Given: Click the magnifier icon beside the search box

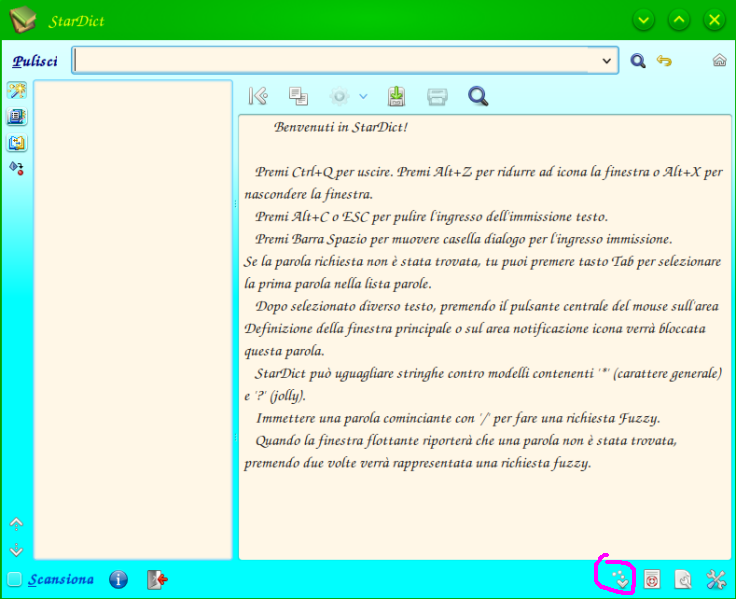Looking at the screenshot, I should [637, 61].
